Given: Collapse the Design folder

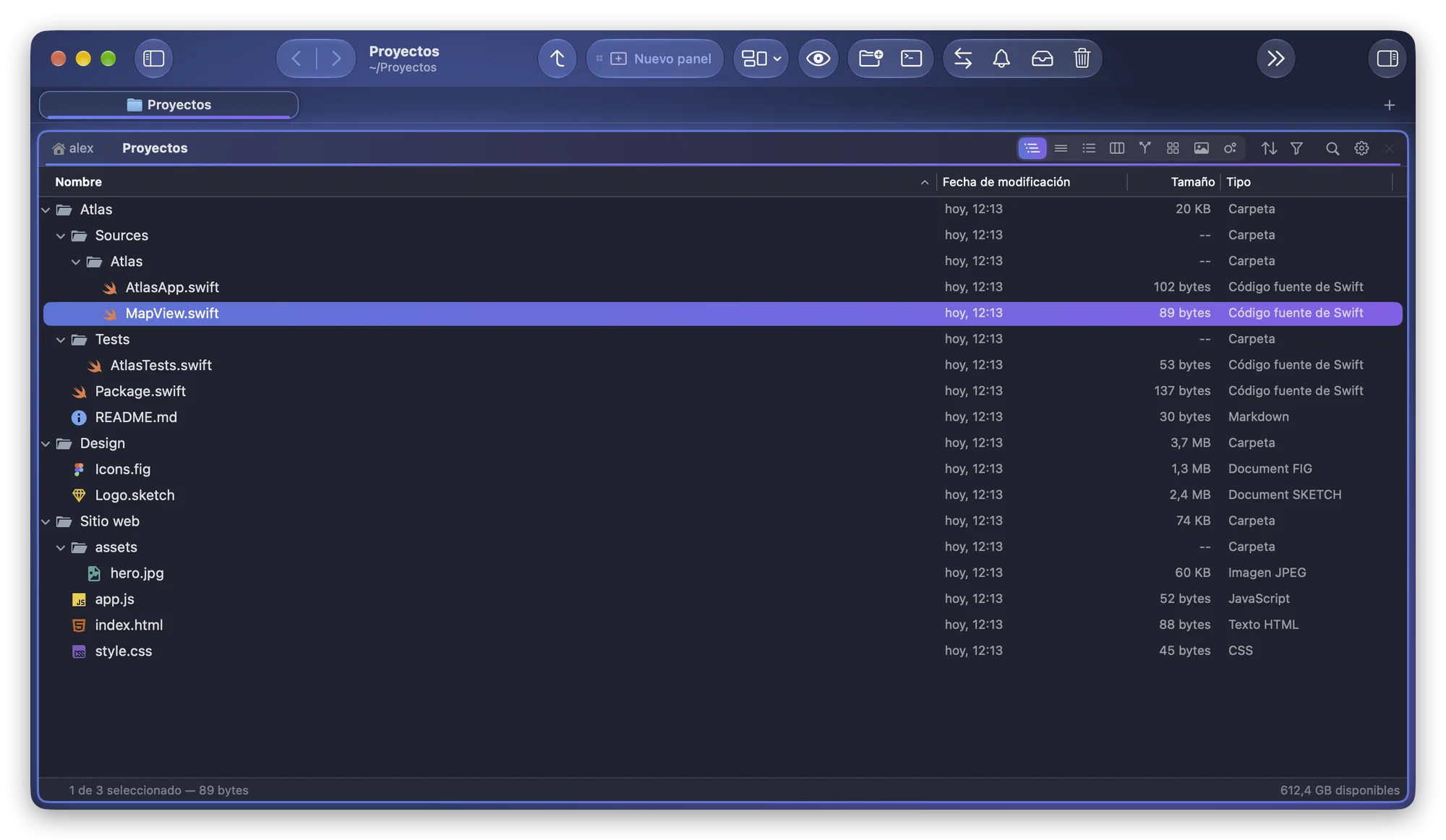Looking at the screenshot, I should pos(46,444).
